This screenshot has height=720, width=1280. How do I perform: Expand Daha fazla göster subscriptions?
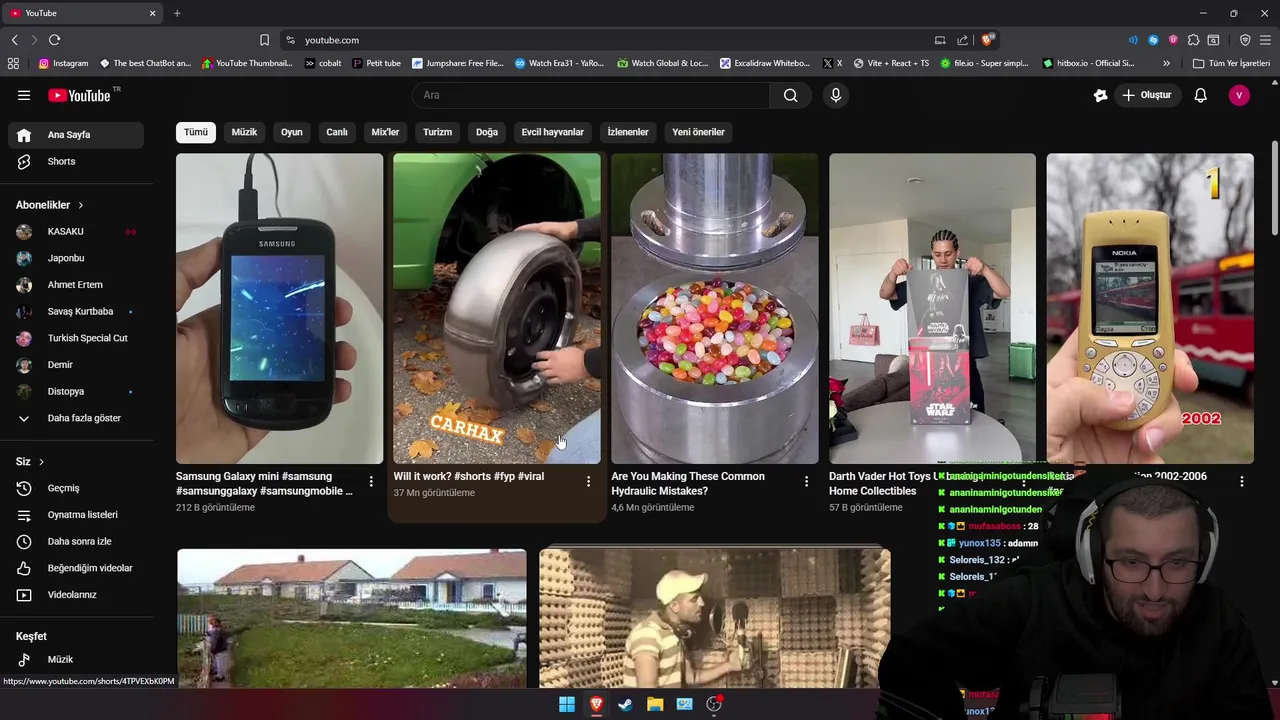coord(76,418)
